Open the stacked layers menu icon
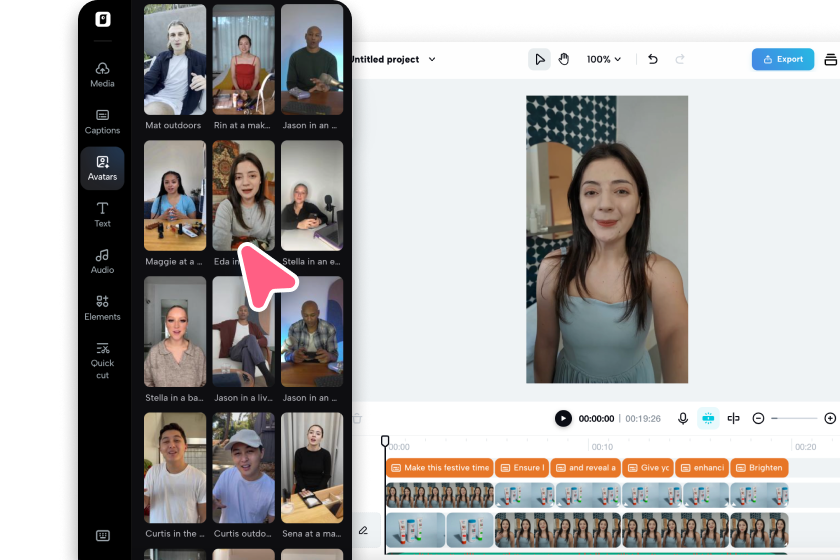Image resolution: width=840 pixels, height=560 pixels. (831, 59)
